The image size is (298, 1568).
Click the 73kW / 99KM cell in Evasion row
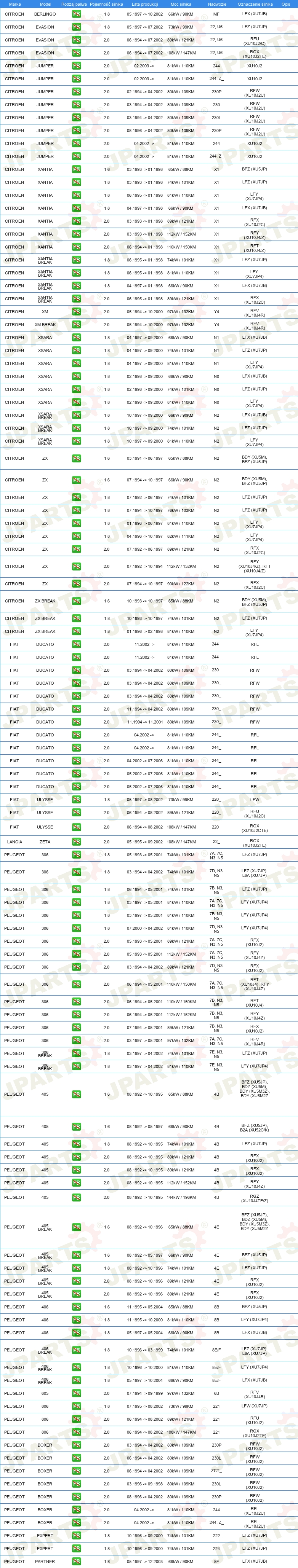click(181, 27)
